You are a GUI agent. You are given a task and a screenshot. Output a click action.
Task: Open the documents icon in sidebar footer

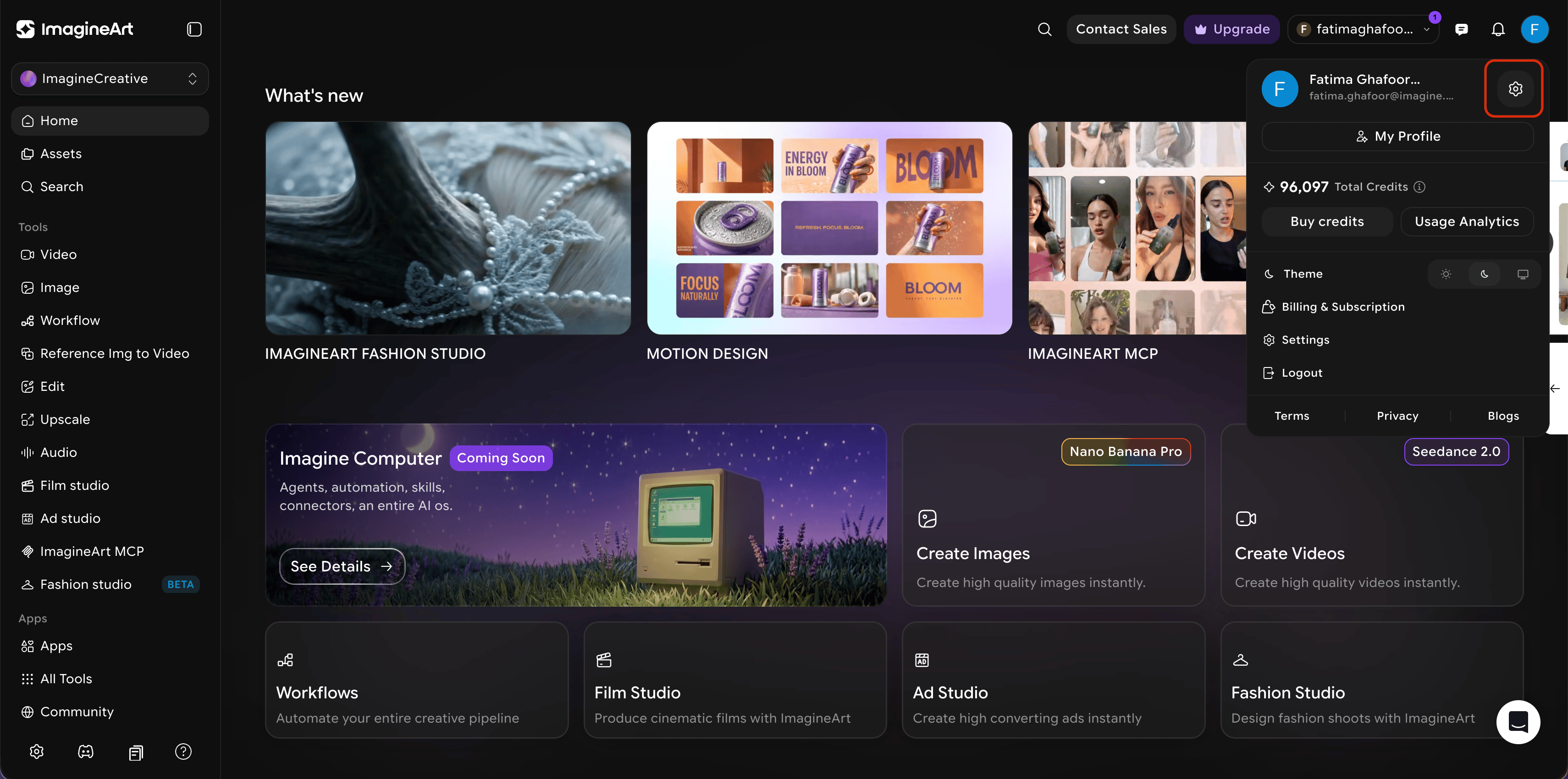pyautogui.click(x=135, y=752)
